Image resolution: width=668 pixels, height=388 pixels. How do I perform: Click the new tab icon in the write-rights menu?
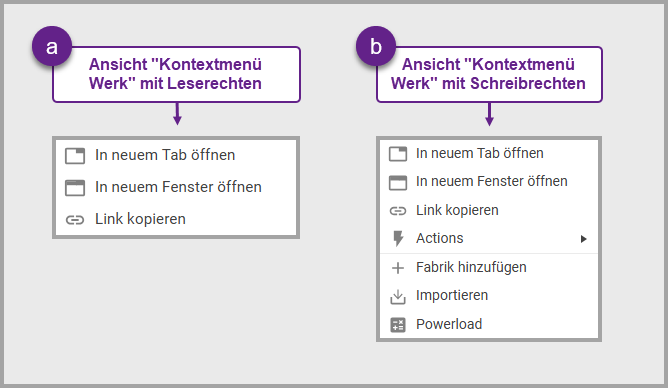coord(398,153)
